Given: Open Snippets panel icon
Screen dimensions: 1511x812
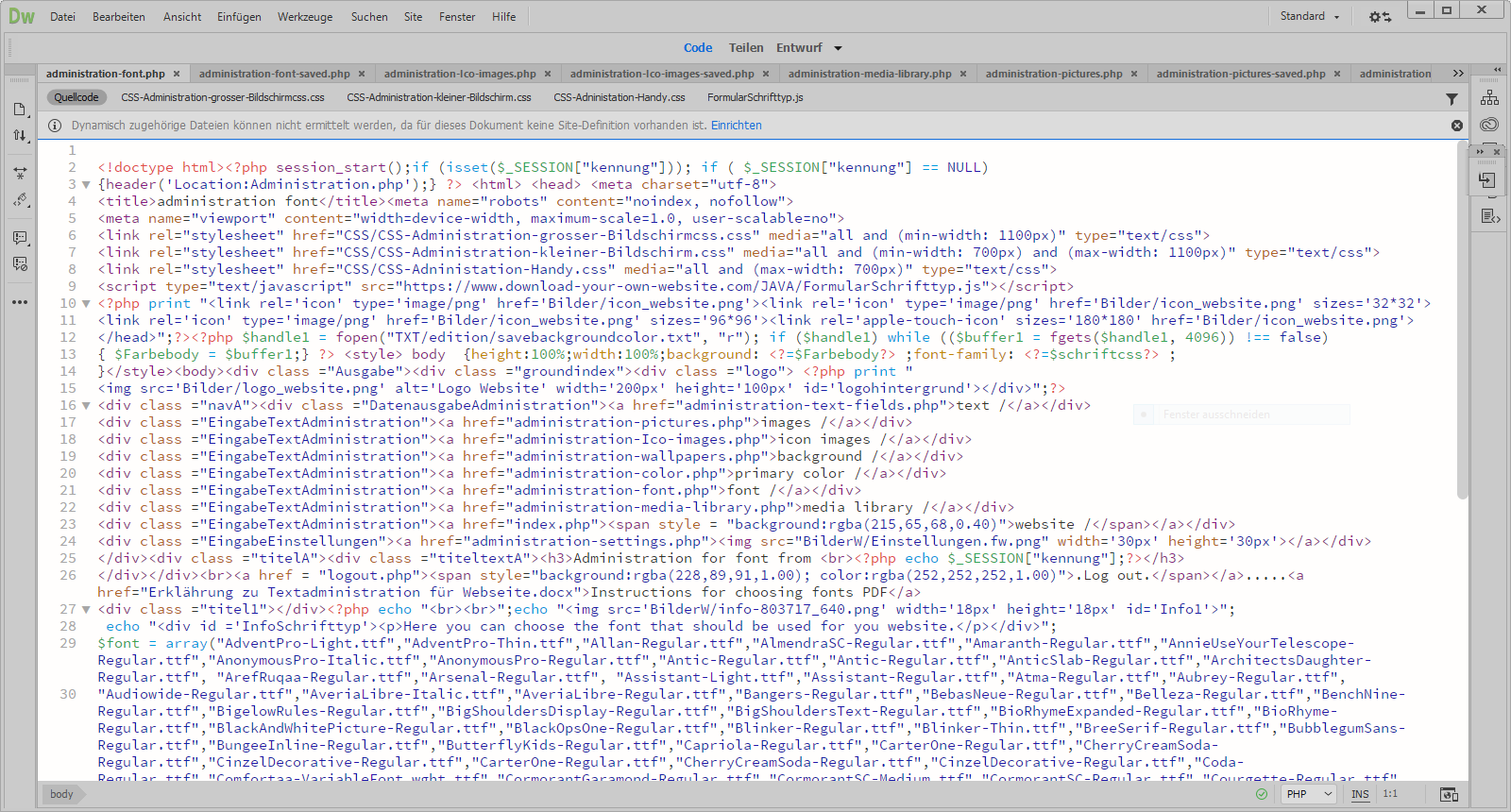Looking at the screenshot, I should [1489, 216].
